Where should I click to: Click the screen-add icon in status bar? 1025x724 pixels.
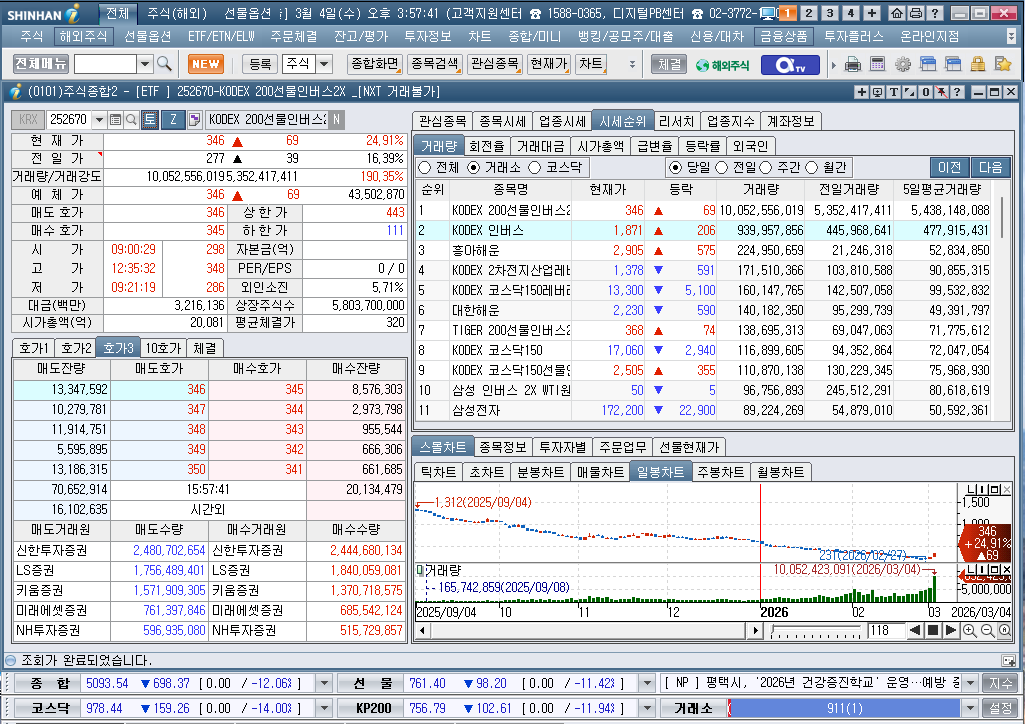(1009, 661)
